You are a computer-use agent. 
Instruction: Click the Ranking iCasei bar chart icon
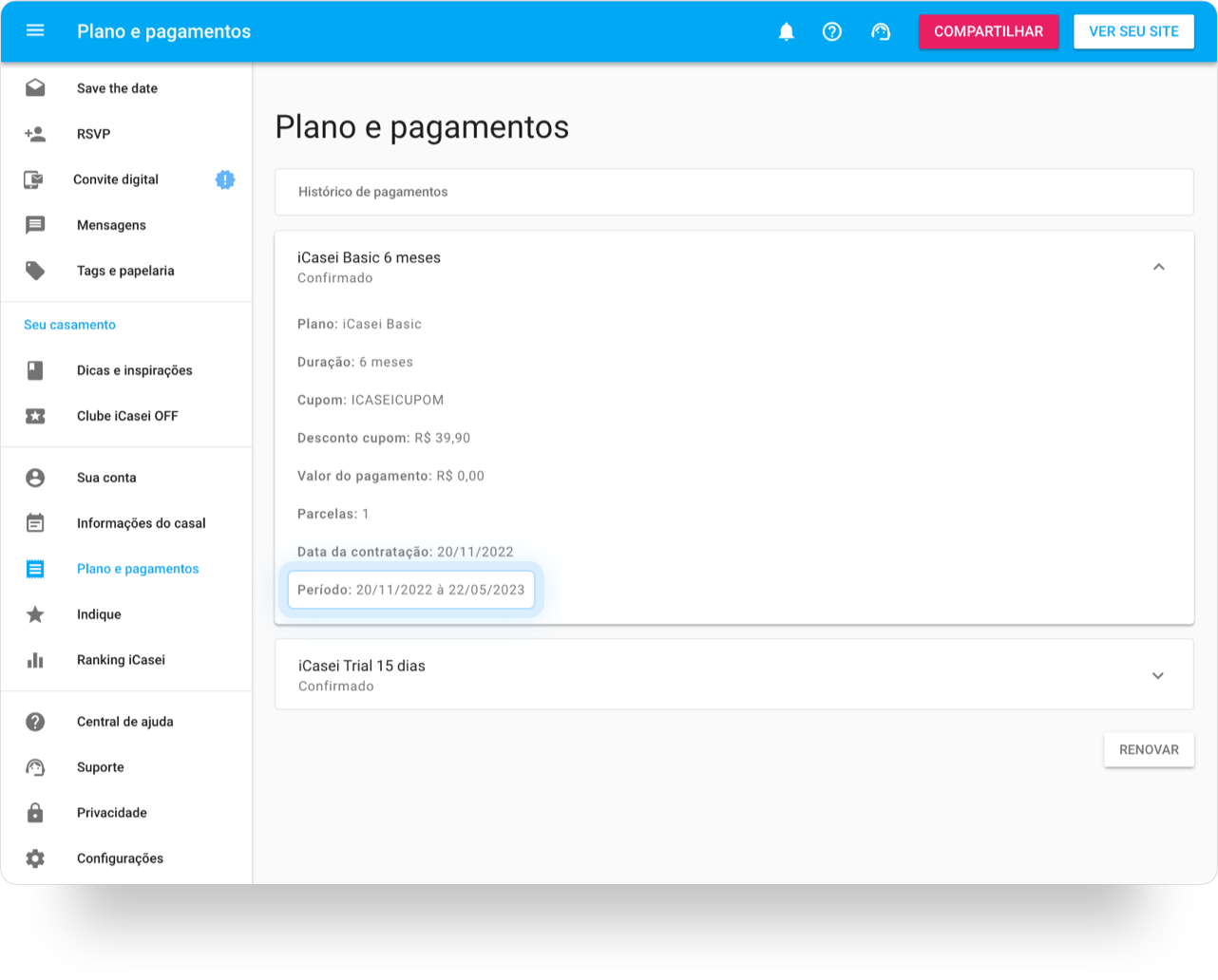click(x=35, y=660)
